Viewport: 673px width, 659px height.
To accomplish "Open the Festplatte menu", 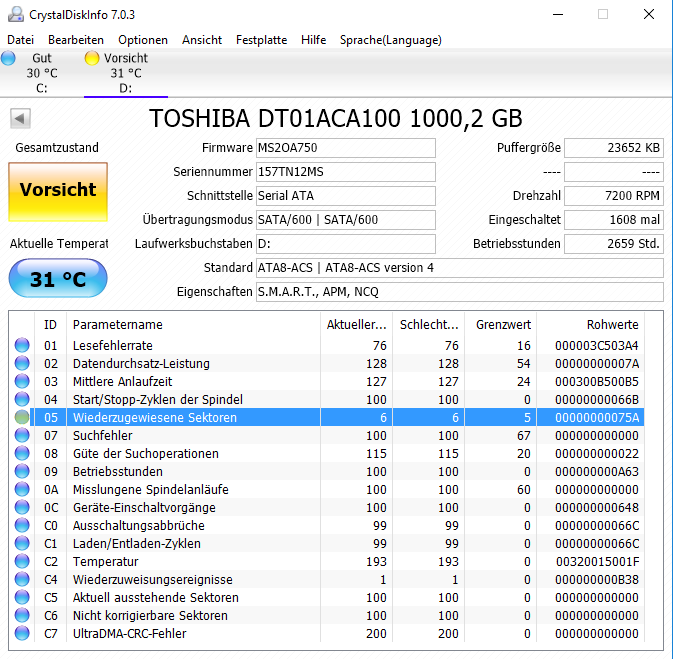I will pos(261,40).
